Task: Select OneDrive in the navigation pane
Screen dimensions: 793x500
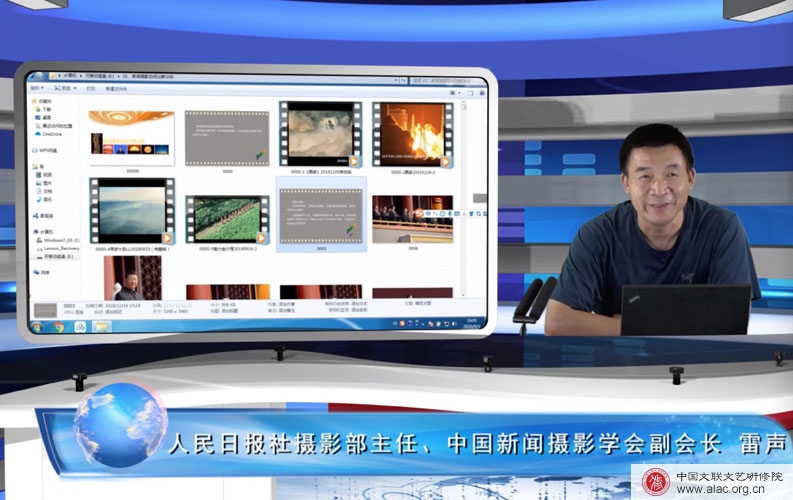Action: coord(50,133)
